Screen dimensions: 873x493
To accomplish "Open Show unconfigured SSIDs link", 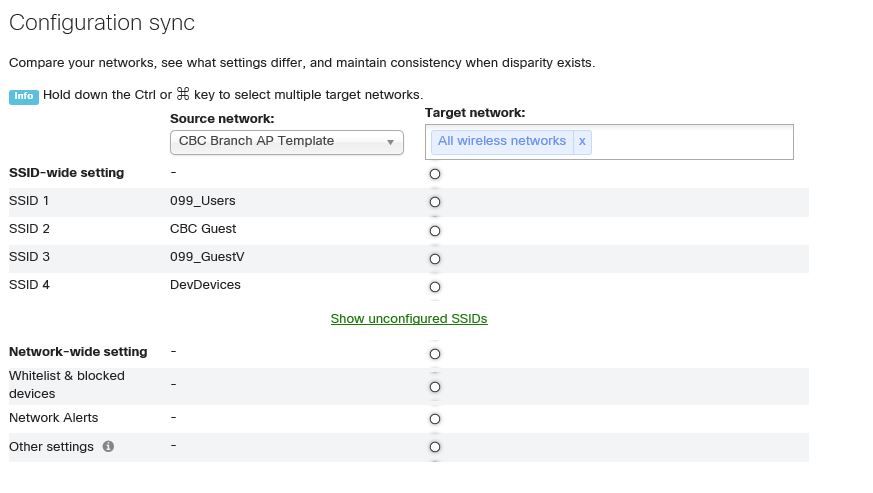I will tap(409, 319).
